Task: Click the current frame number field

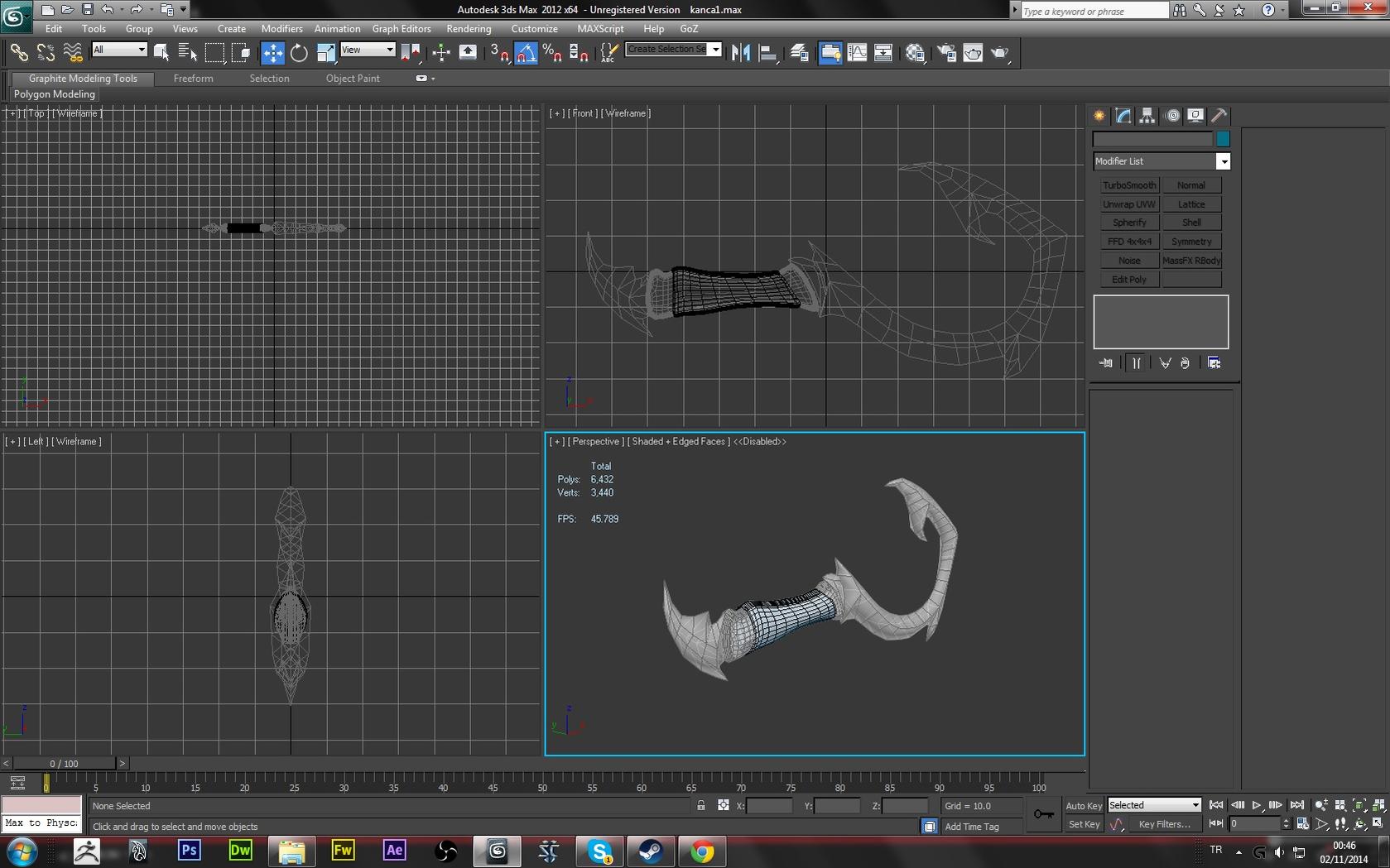Action: pos(1255,824)
